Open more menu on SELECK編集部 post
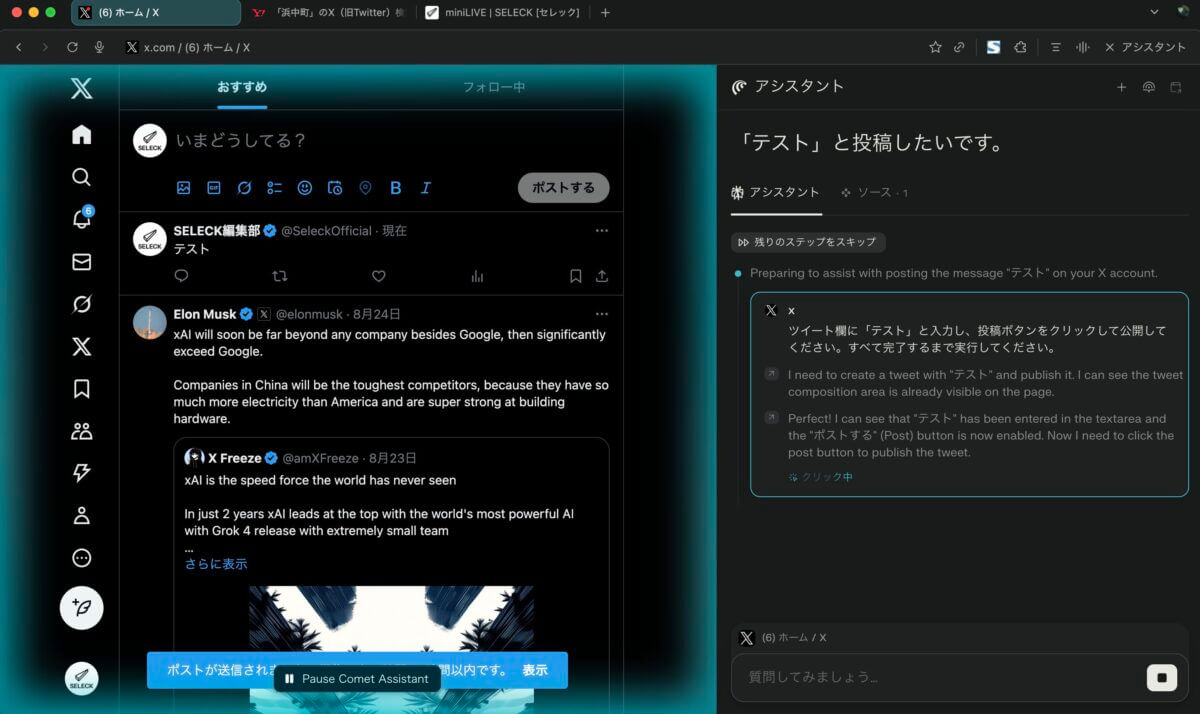1200x714 pixels. point(601,230)
